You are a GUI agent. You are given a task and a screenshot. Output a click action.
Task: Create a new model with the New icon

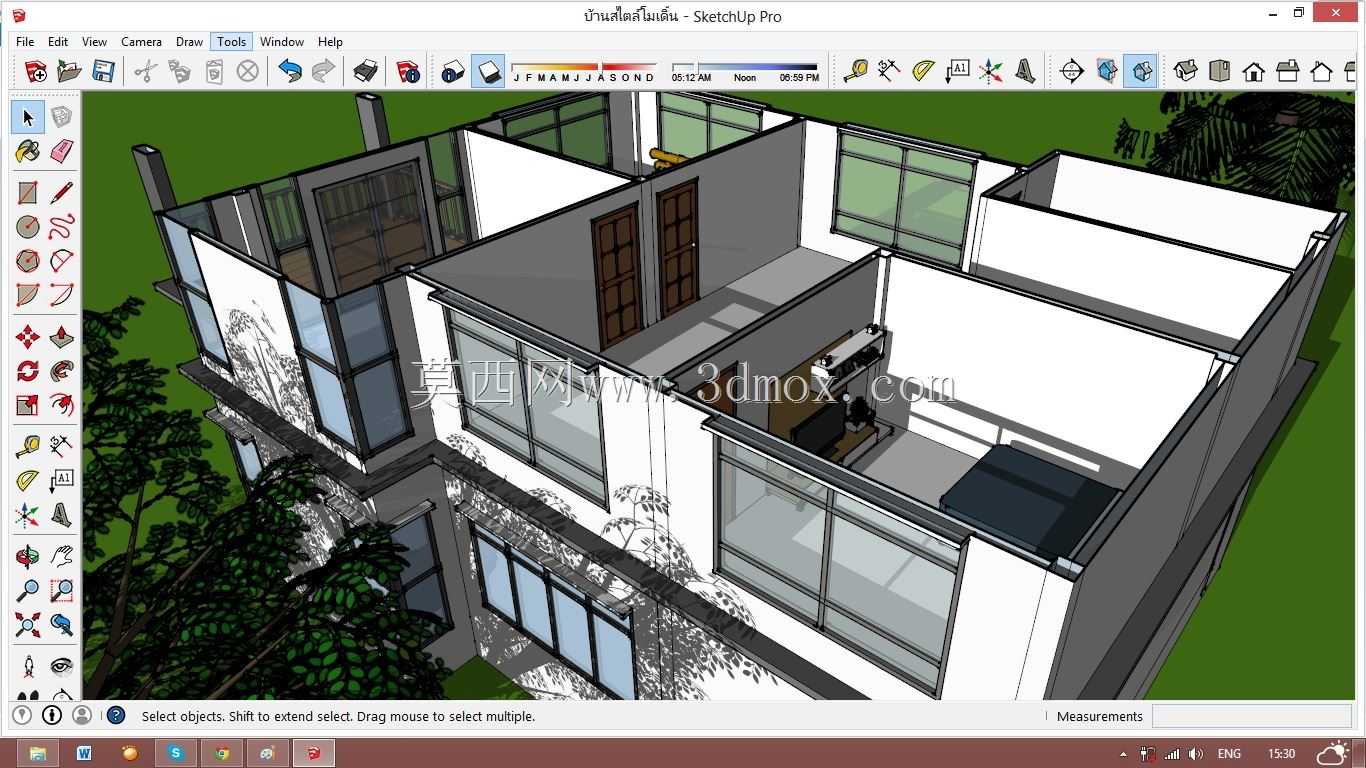pyautogui.click(x=35, y=71)
